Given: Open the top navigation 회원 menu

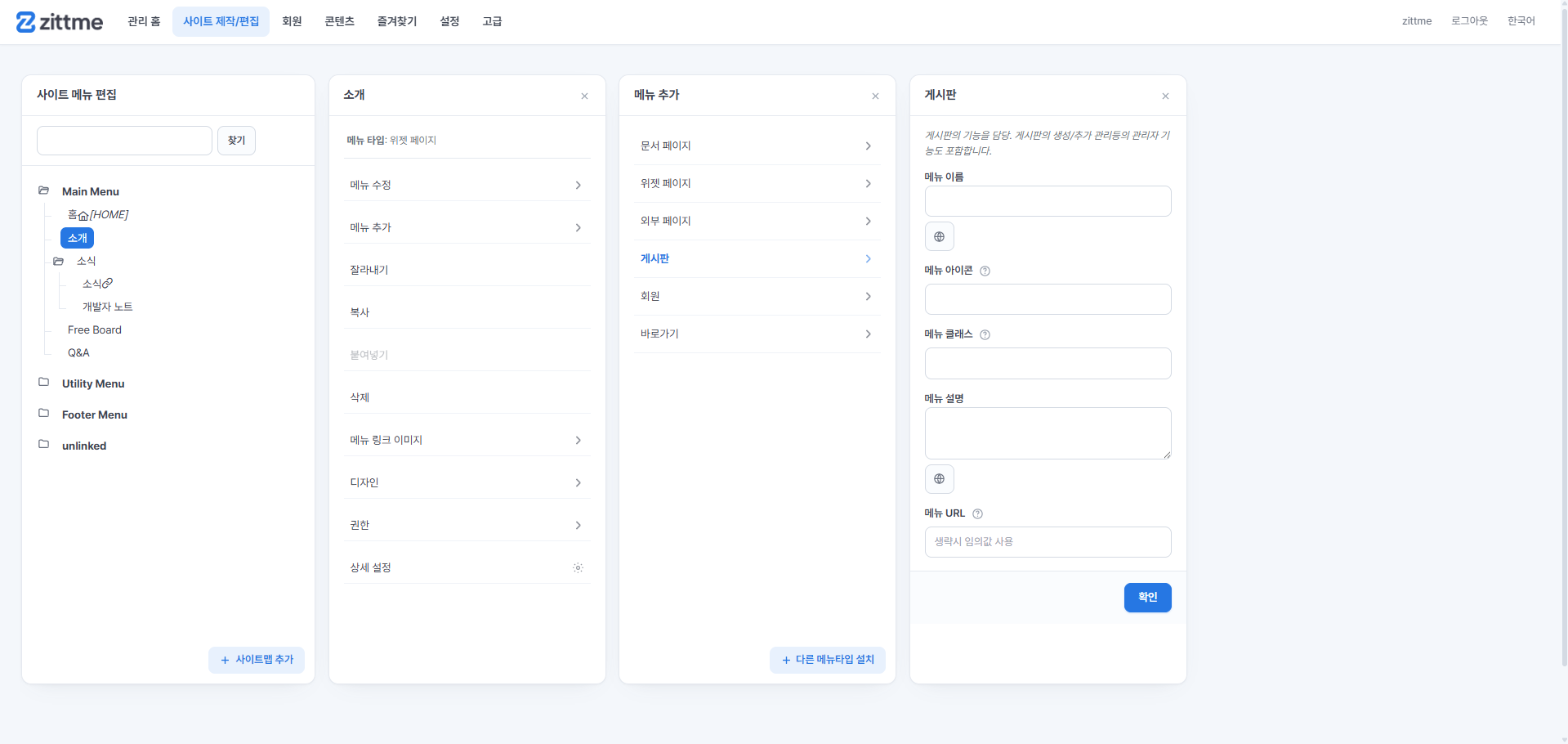Looking at the screenshot, I should tap(292, 21).
